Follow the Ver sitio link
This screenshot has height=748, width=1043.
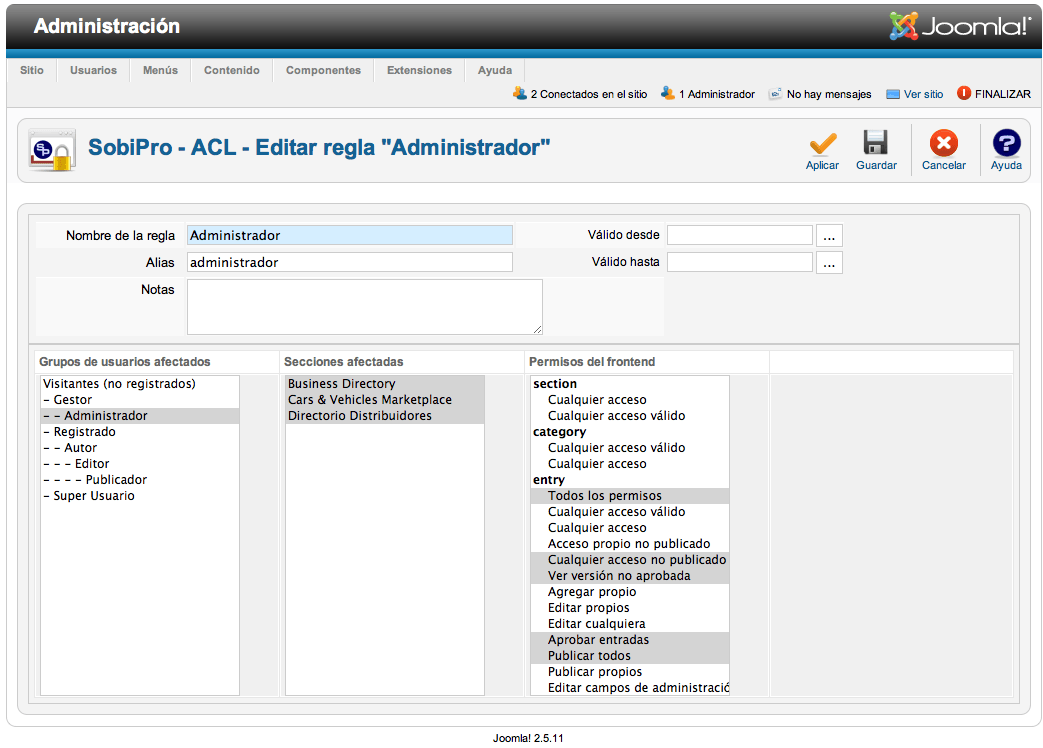pos(923,94)
